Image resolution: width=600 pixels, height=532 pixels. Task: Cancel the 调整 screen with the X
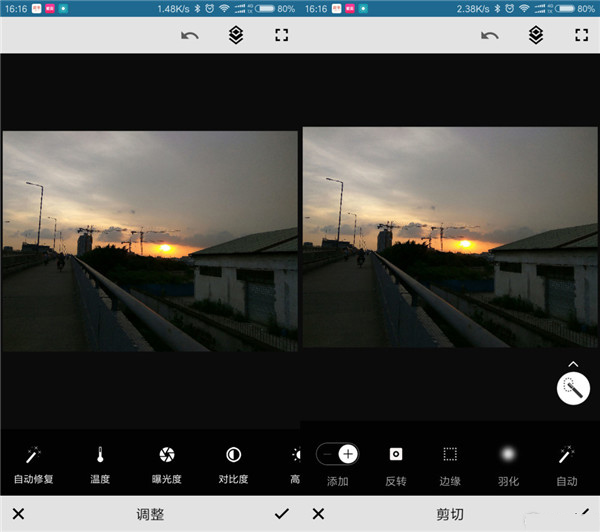tap(18, 514)
